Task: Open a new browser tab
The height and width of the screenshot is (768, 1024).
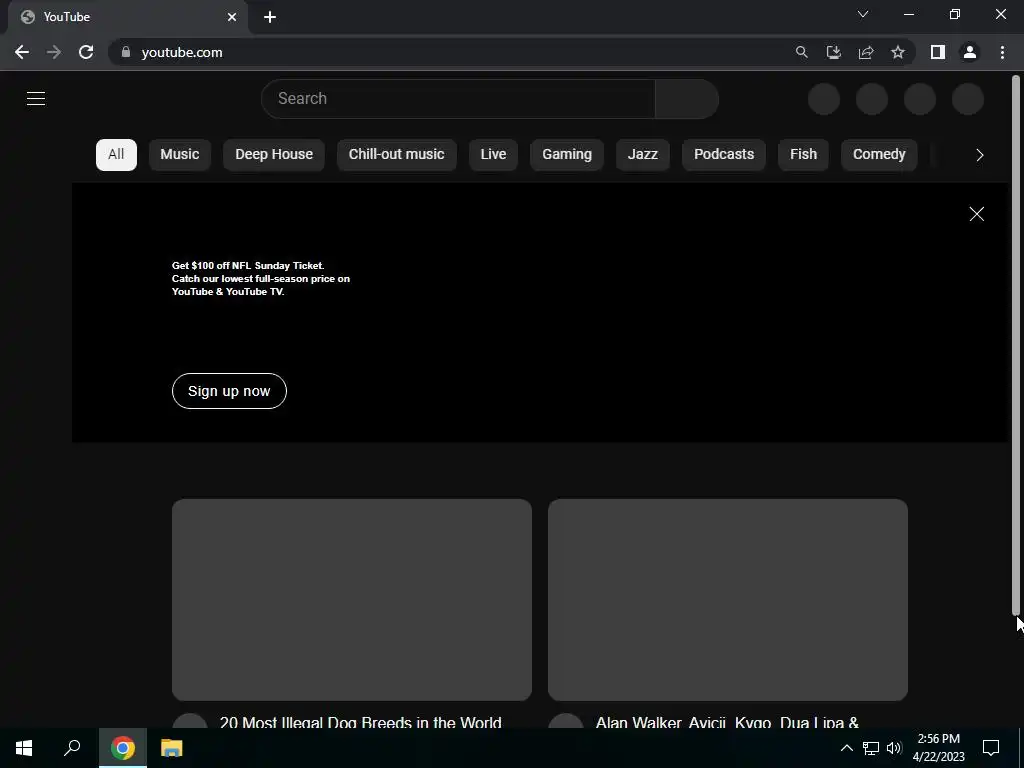Action: 270,17
